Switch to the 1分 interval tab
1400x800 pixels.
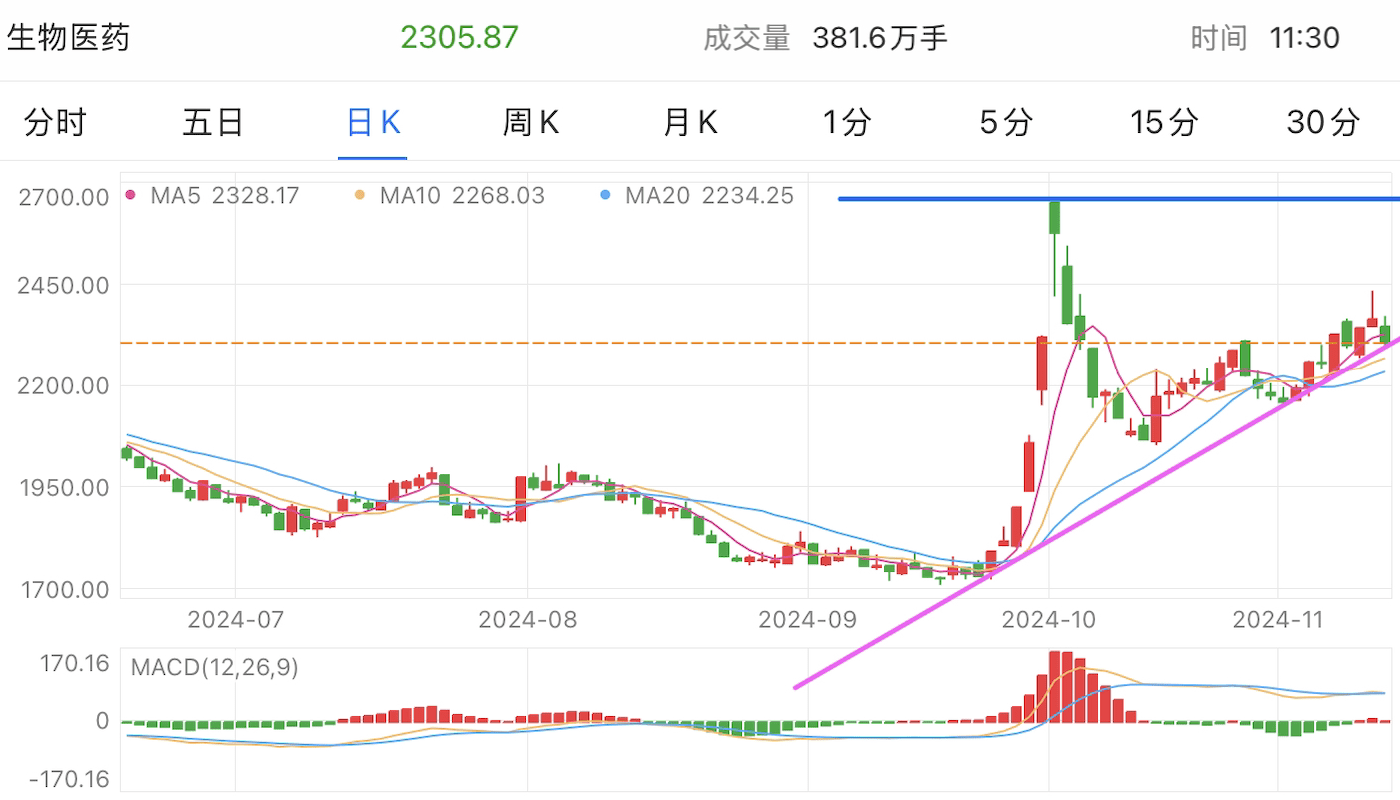pos(847,123)
